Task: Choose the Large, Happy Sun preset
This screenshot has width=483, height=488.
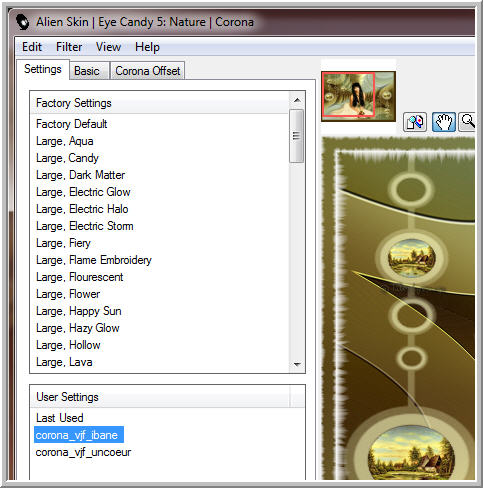Action: coord(79,311)
